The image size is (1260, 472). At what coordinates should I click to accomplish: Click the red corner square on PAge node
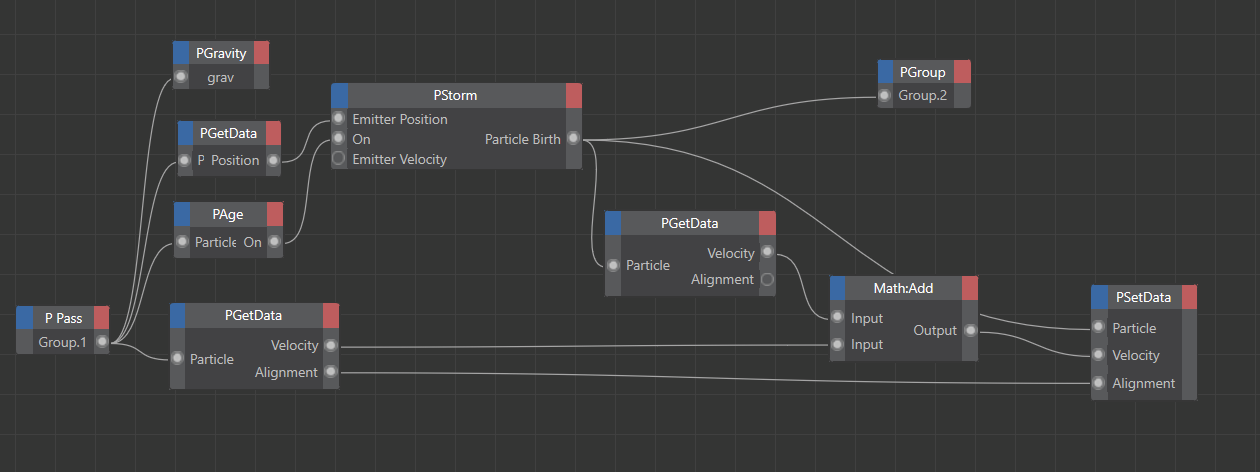[275, 214]
